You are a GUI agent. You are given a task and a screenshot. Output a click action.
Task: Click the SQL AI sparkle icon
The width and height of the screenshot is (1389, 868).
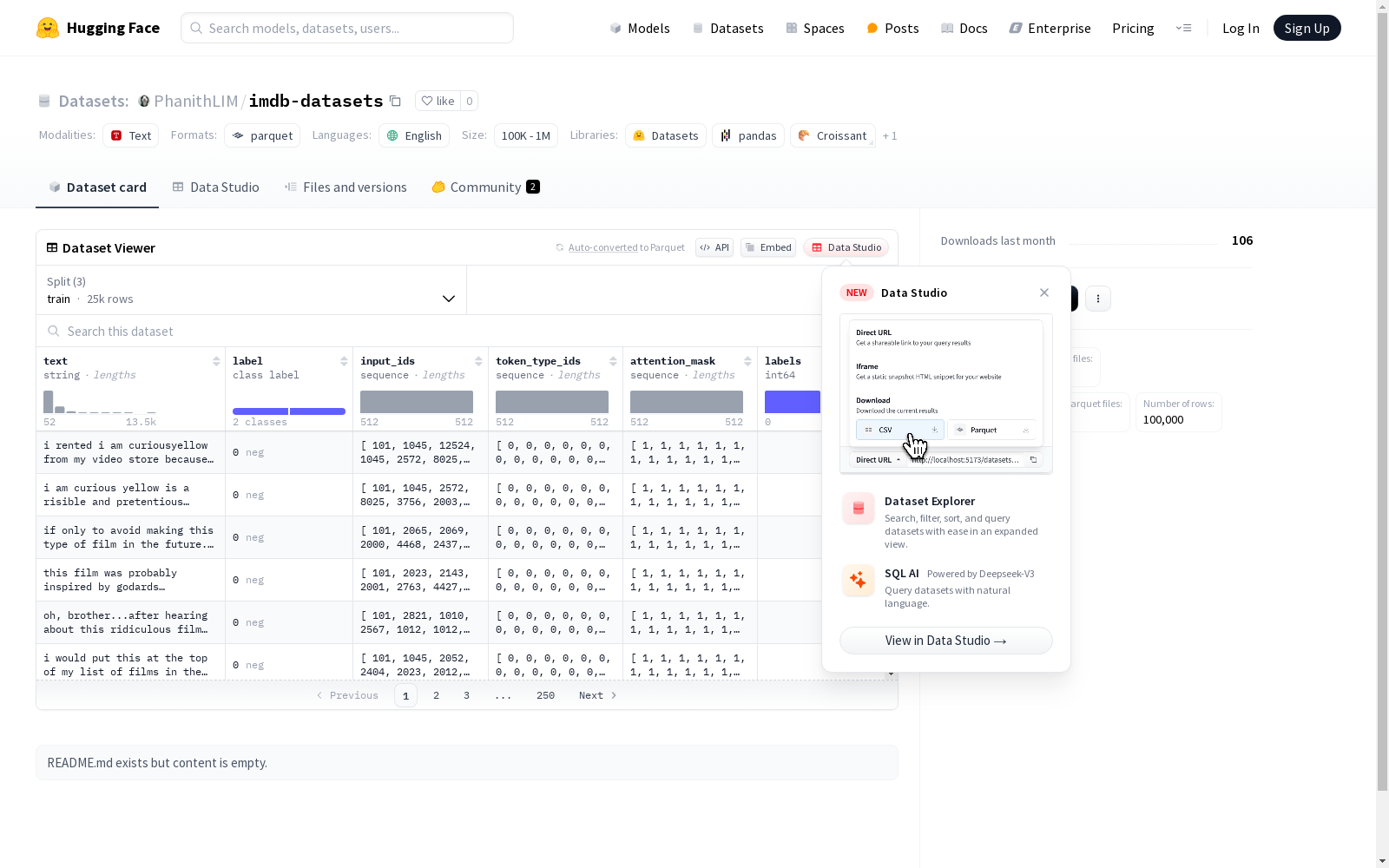[x=859, y=580]
